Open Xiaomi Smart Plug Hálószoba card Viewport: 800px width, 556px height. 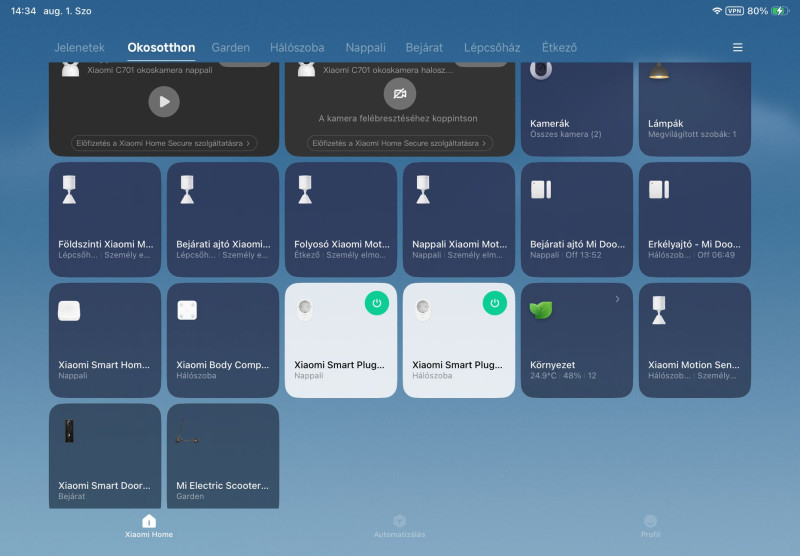coord(459,340)
